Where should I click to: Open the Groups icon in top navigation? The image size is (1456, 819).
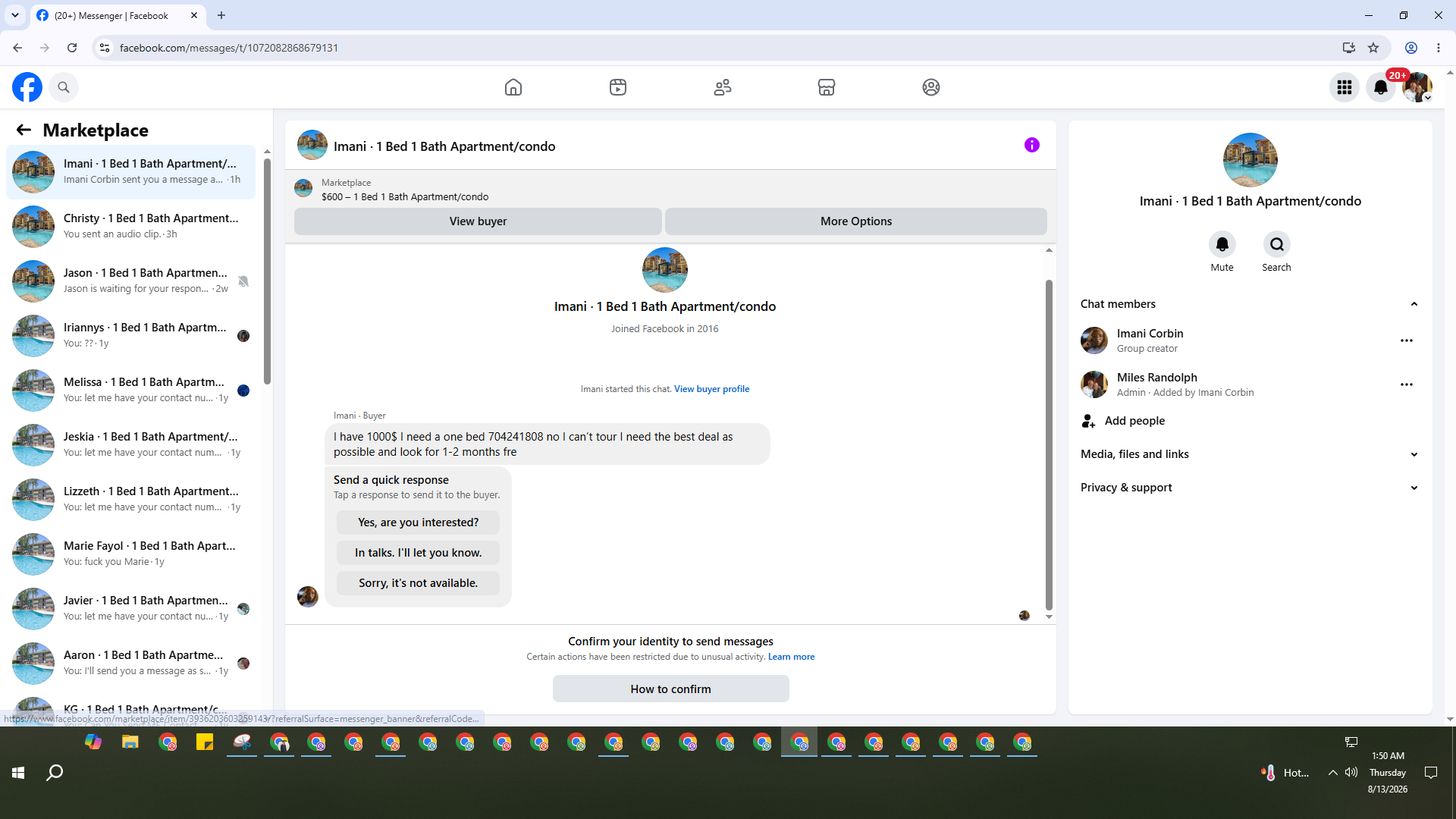931,87
